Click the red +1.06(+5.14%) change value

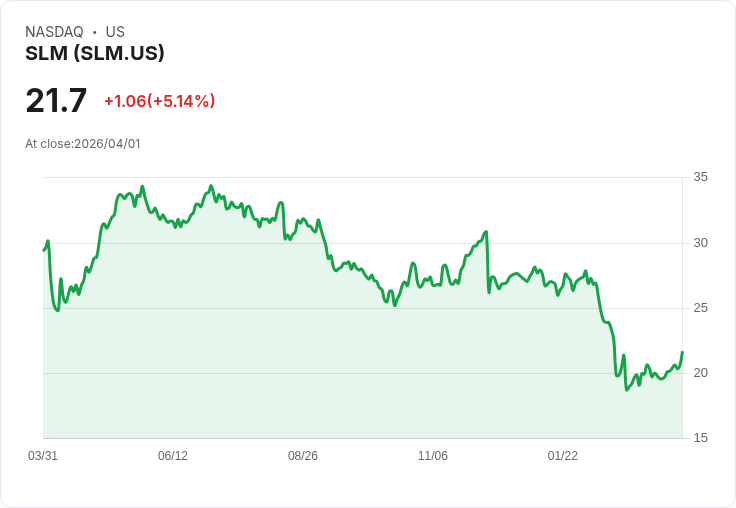(159, 101)
